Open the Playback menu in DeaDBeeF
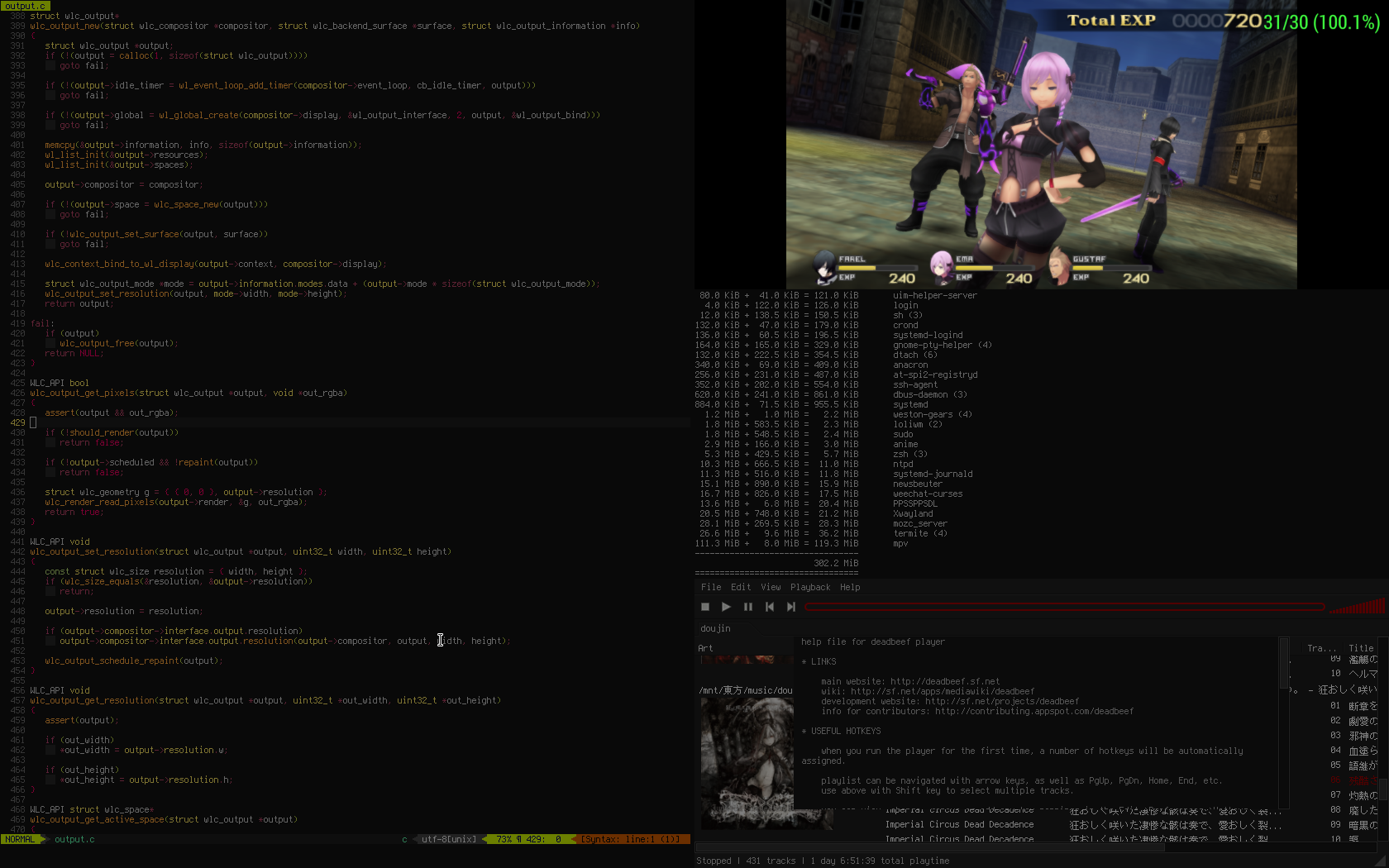The width and height of the screenshot is (1389, 868). click(810, 587)
